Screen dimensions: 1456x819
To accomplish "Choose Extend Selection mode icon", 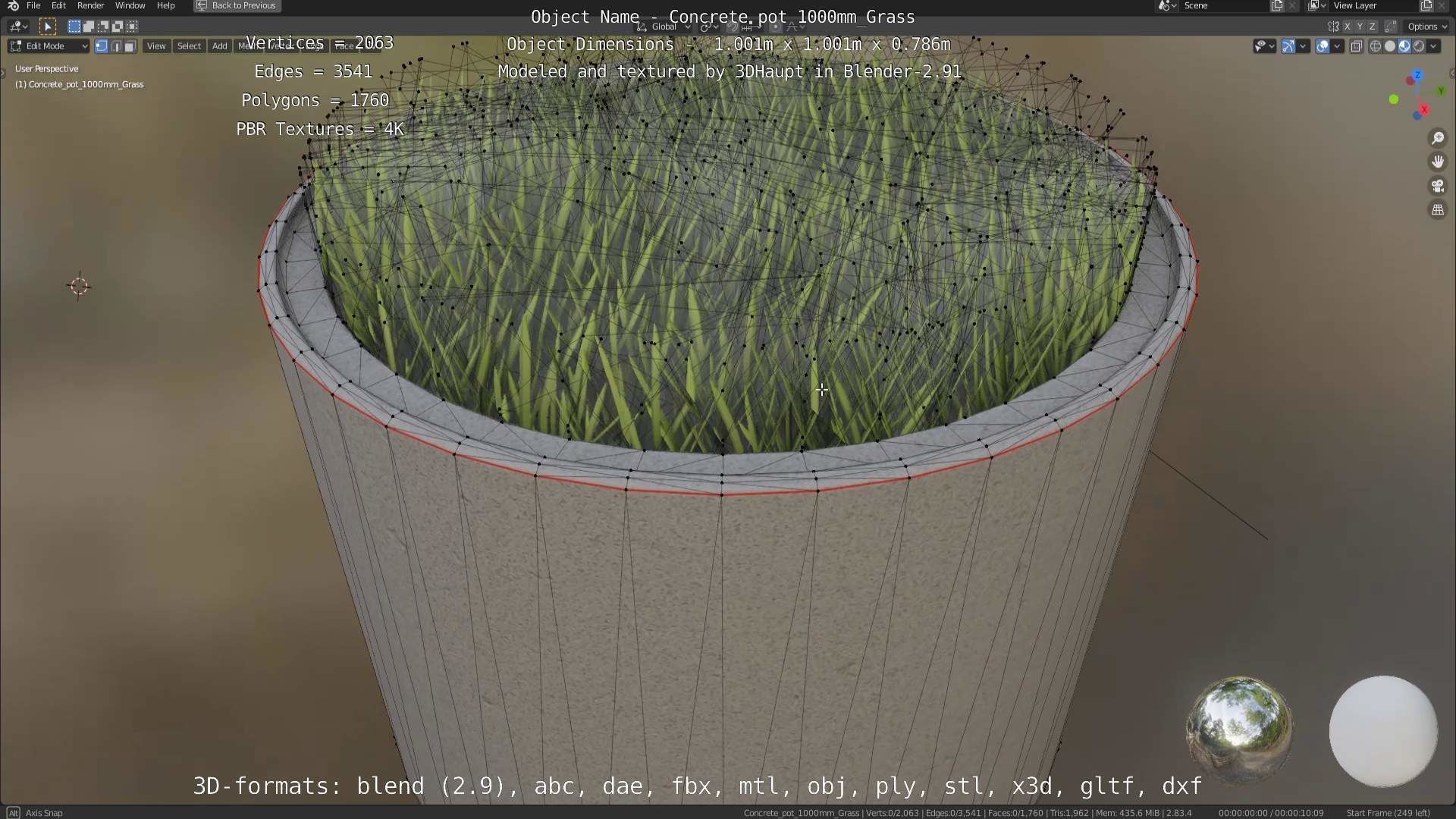I will click(88, 27).
